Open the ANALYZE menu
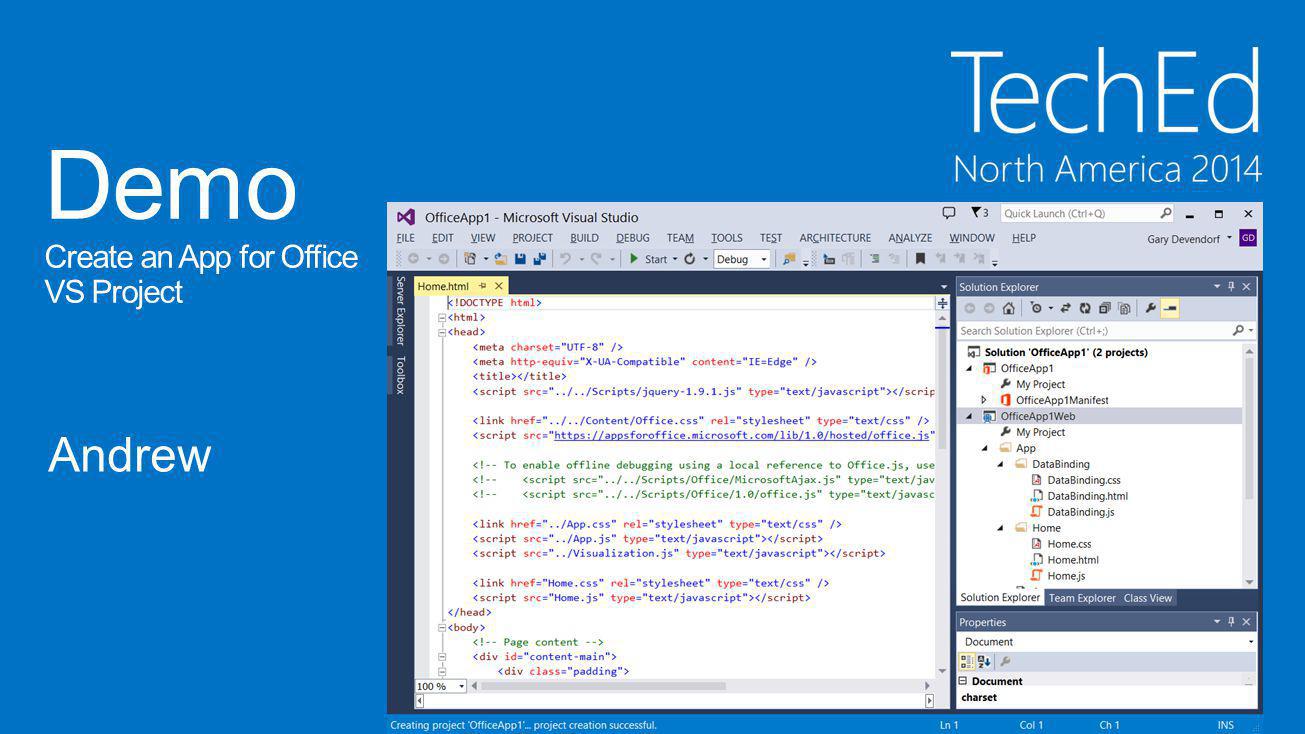 pyautogui.click(x=910, y=238)
